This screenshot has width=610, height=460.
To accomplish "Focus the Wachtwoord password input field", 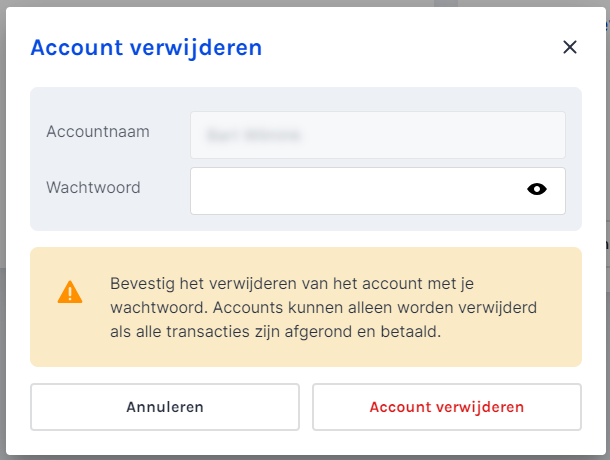I will coord(377,191).
